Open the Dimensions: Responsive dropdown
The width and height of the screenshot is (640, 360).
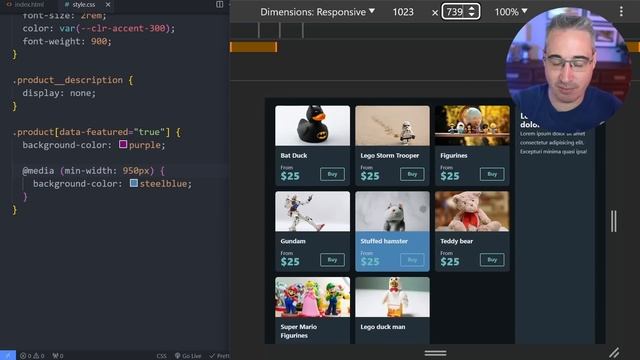pos(317,12)
